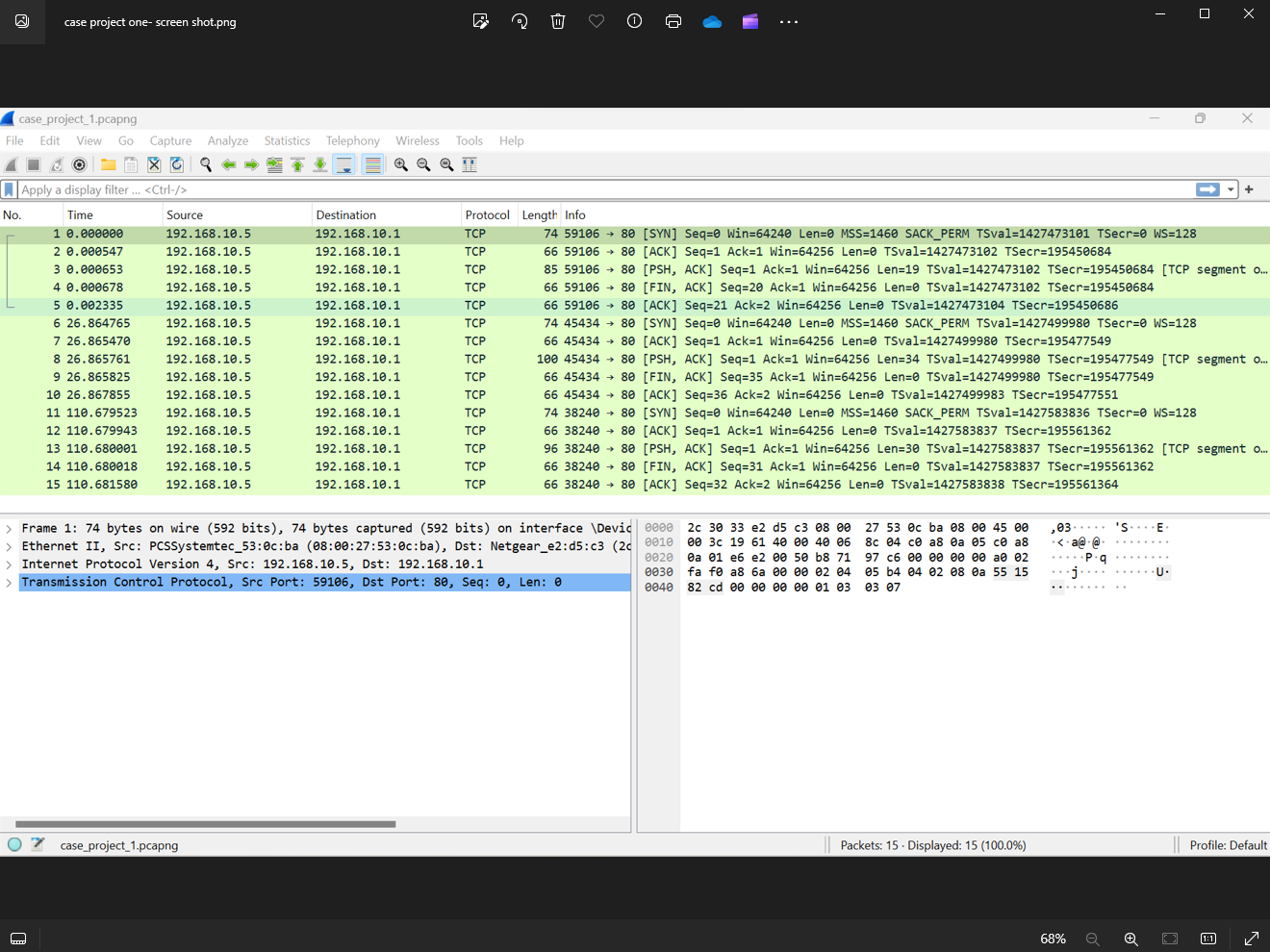Open a capture file via the folder icon
This screenshot has height=952, width=1270.
coord(107,163)
